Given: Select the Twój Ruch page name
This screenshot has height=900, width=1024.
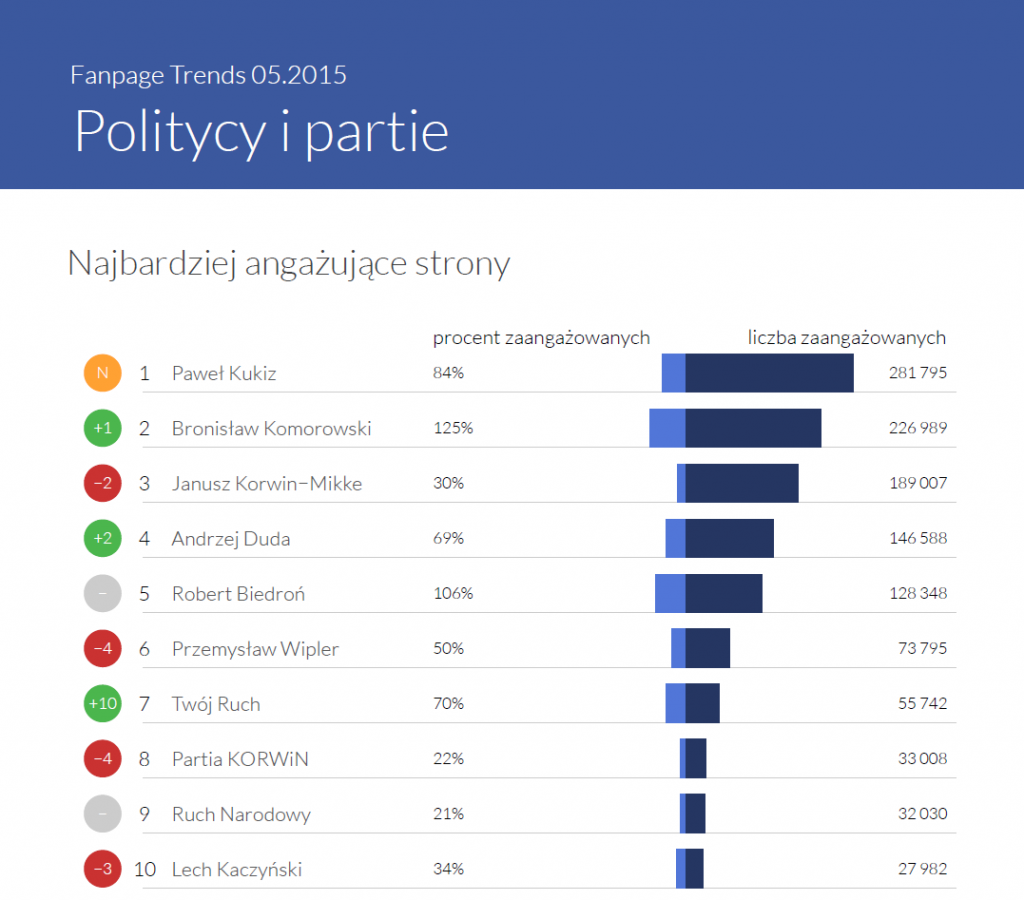Looking at the screenshot, I should tap(216, 704).
